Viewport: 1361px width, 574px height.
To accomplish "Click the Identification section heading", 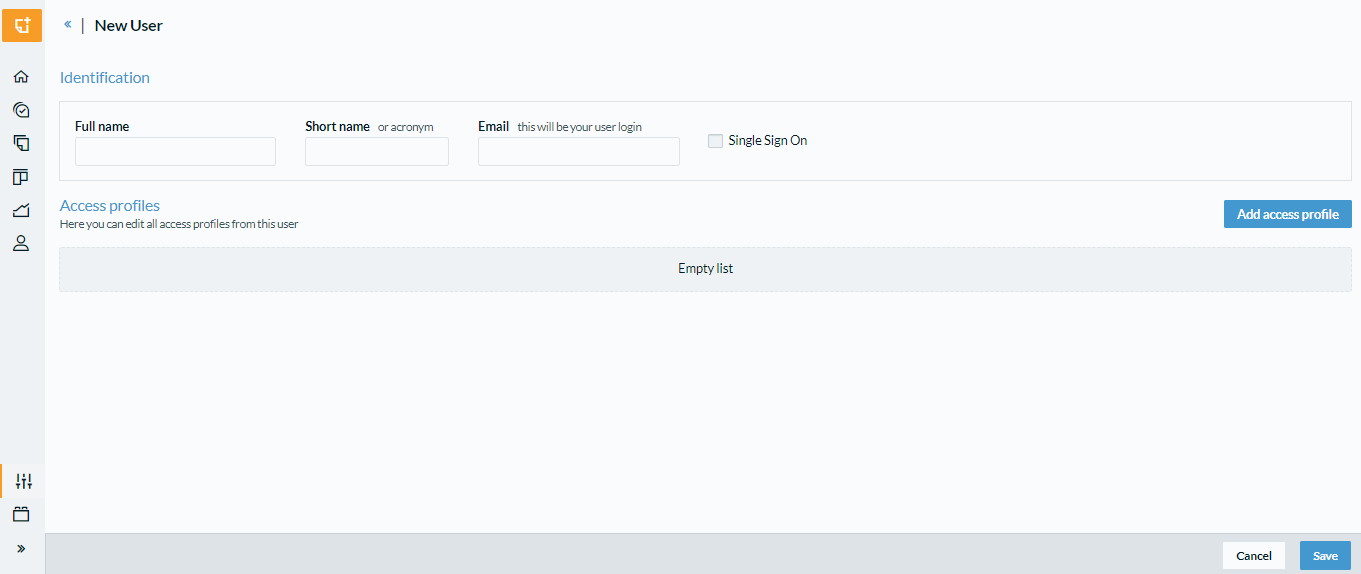I will 105,77.
